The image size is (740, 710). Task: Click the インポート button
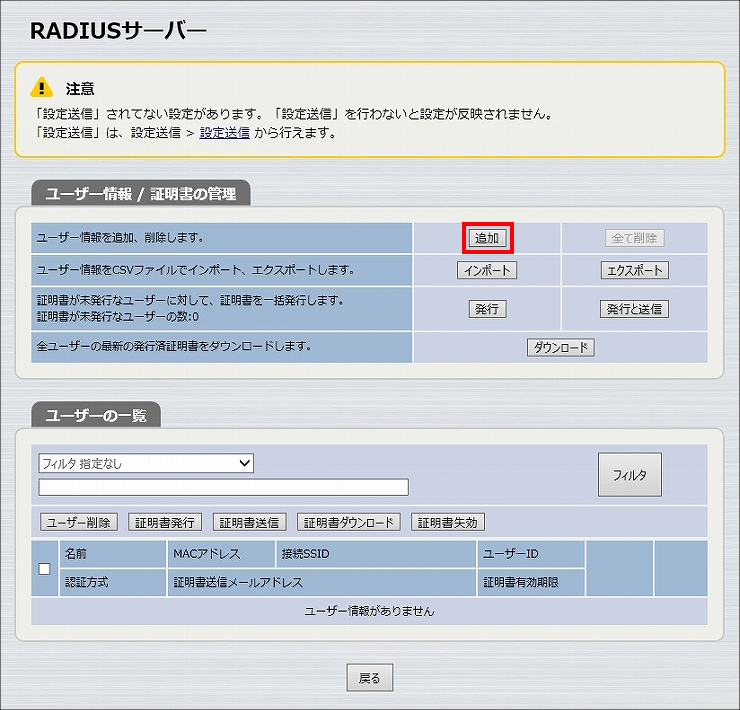click(x=487, y=270)
